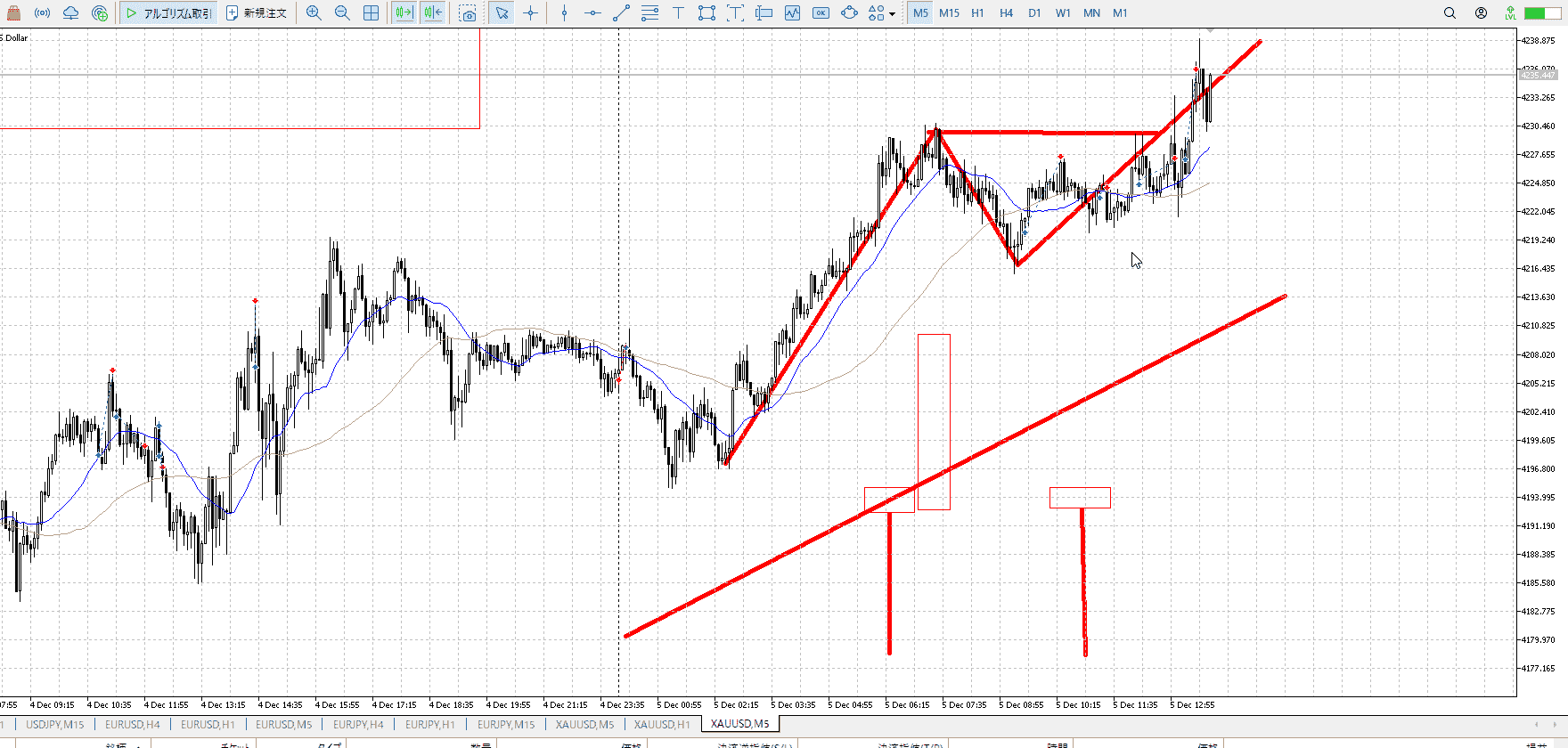Switch to the USDJPY,M15 chart tab
Image resolution: width=1568 pixels, height=748 pixels.
(54, 724)
